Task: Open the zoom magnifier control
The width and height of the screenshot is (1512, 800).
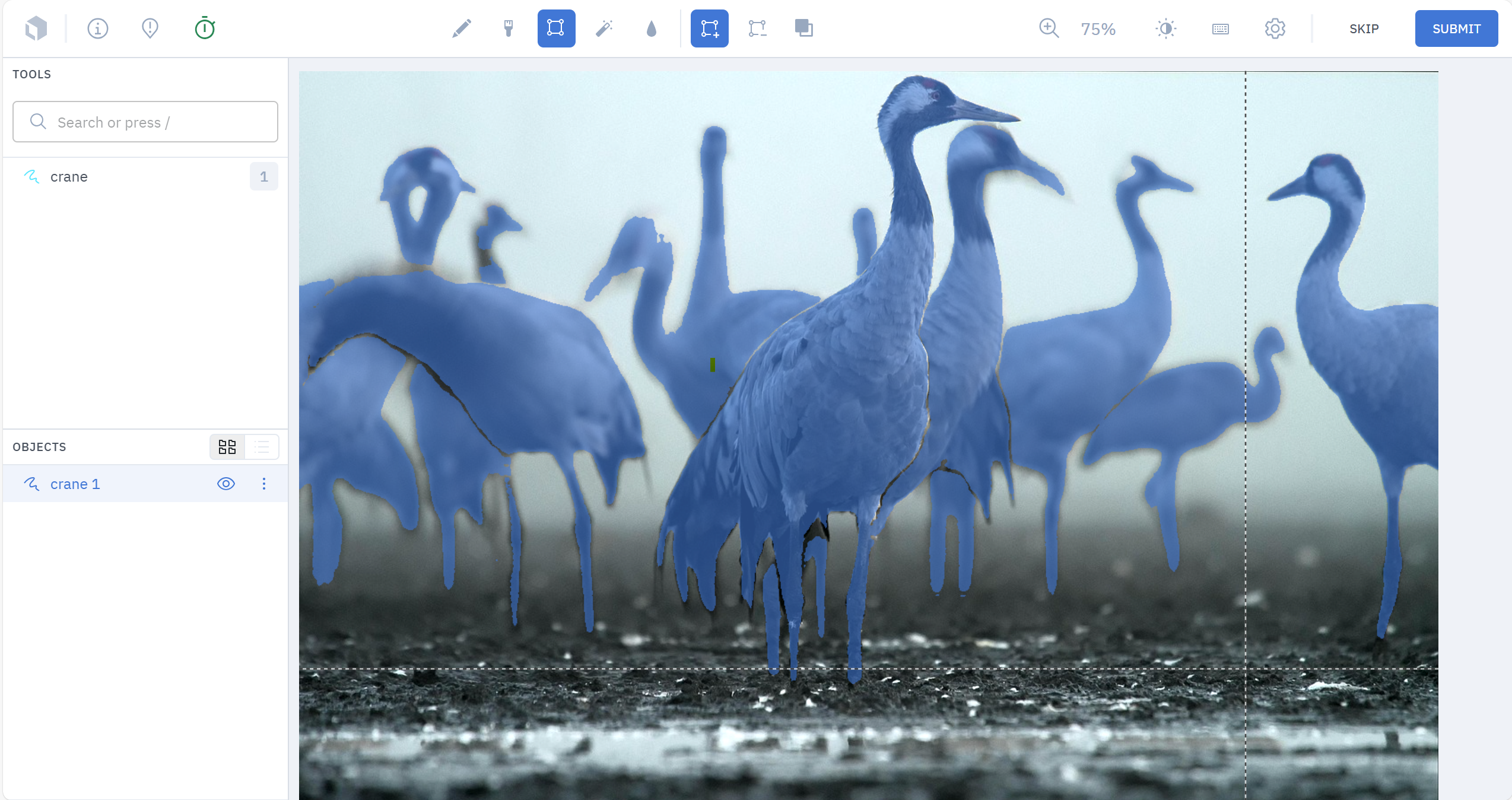Action: 1049,28
